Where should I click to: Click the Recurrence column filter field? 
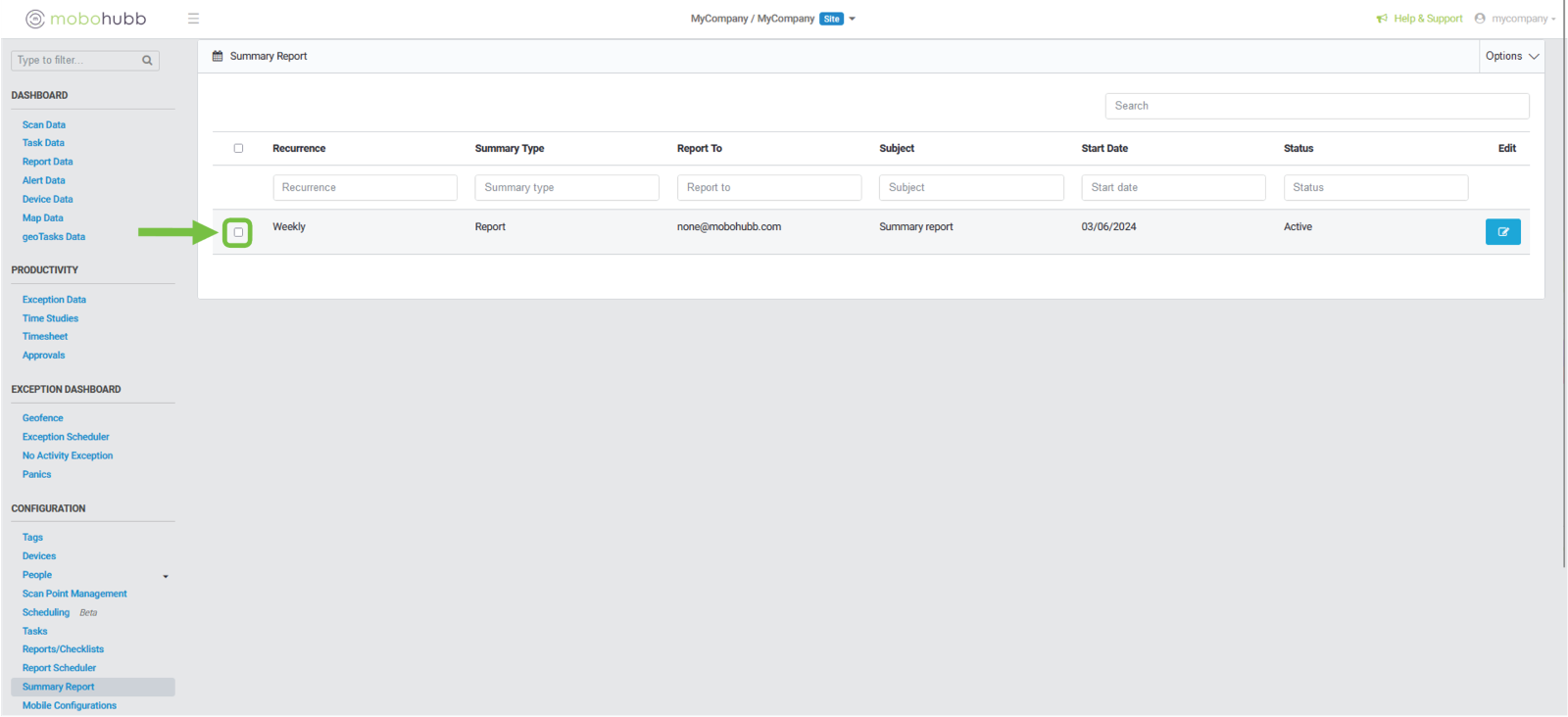pos(365,187)
